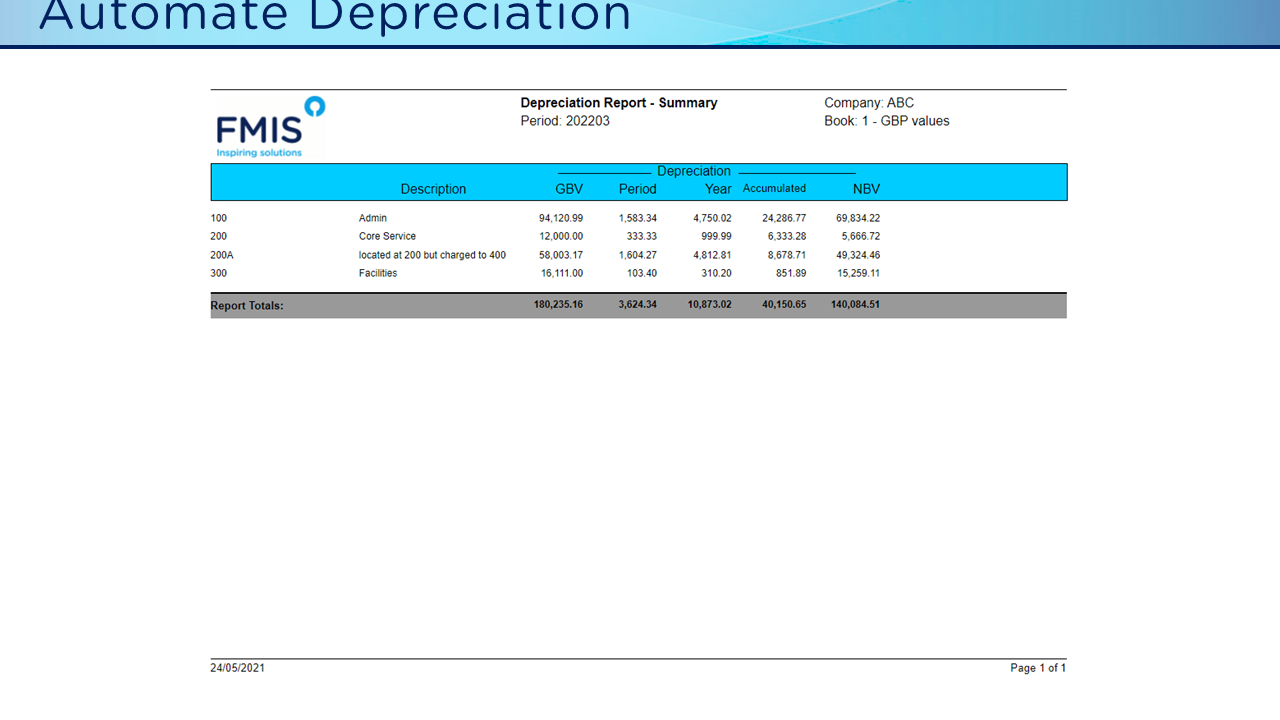This screenshot has height=720, width=1280.
Task: Click the Accumulated column header
Action: (x=775, y=188)
